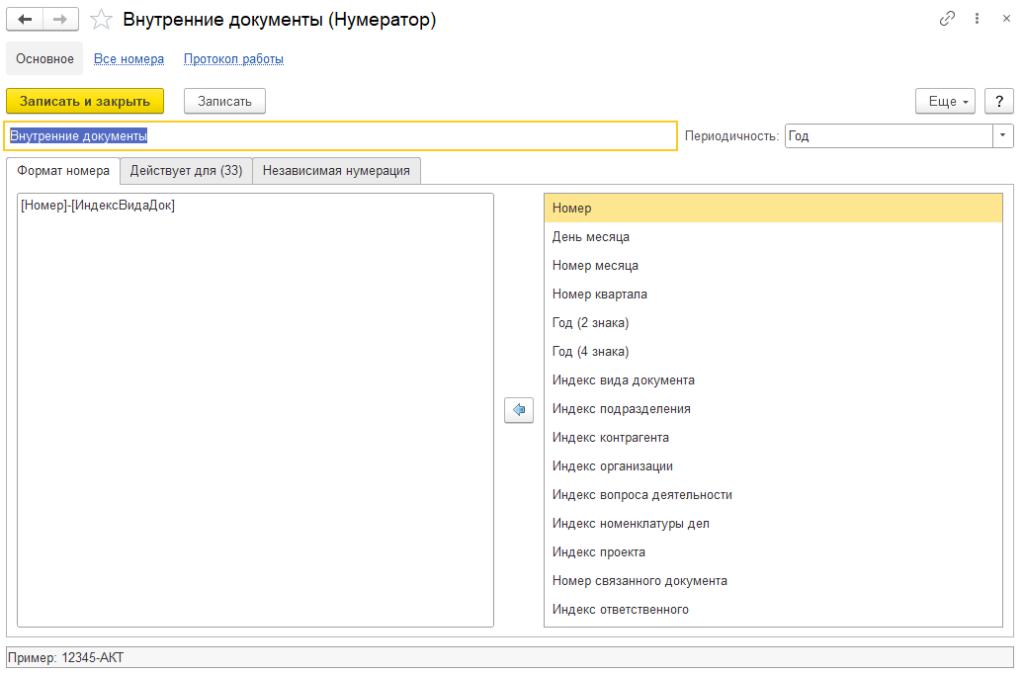The width and height of the screenshot is (1024, 674).
Task: Click the forward navigation arrow
Action: [x=60, y=19]
